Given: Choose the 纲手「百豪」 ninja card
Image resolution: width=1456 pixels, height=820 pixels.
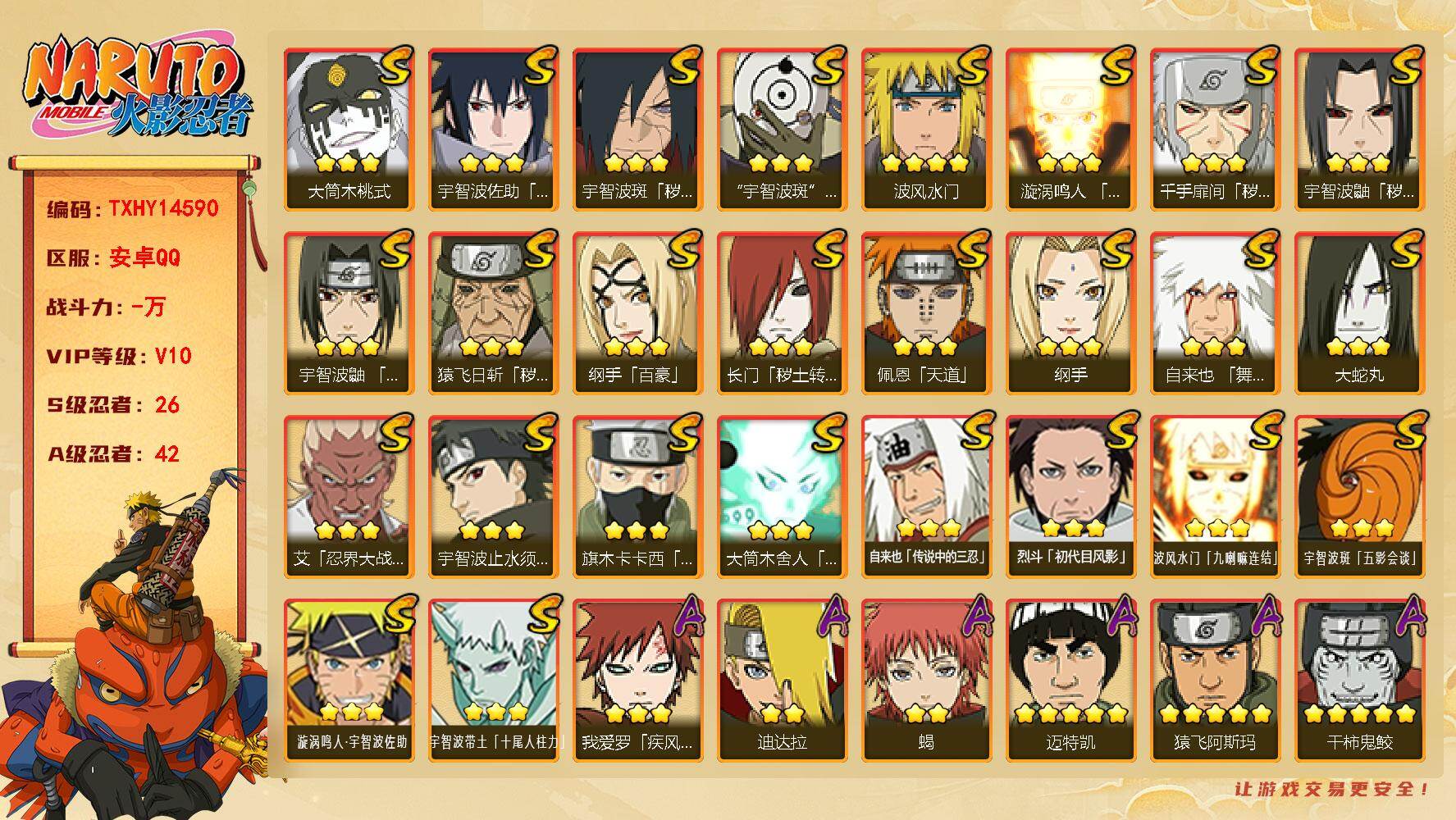Looking at the screenshot, I should (637, 313).
